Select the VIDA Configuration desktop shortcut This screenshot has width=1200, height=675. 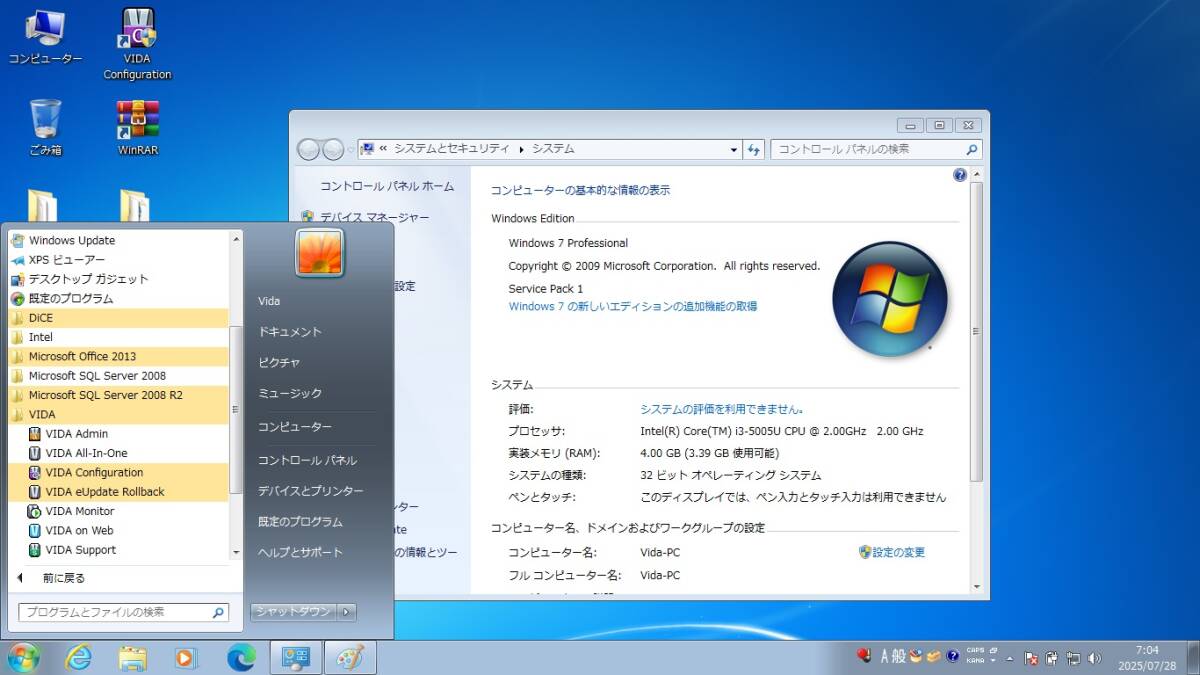point(137,45)
